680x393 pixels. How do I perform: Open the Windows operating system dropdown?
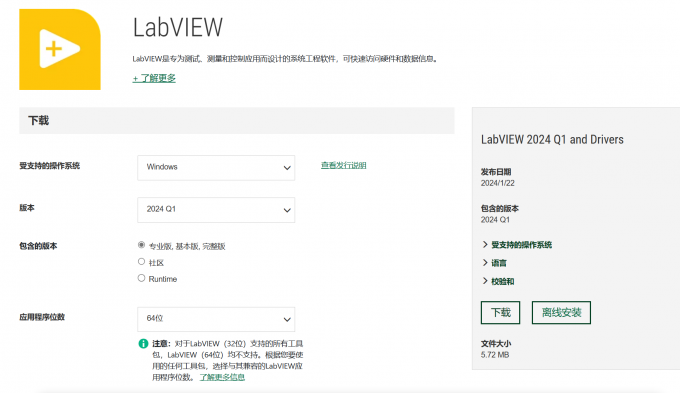(x=216, y=167)
